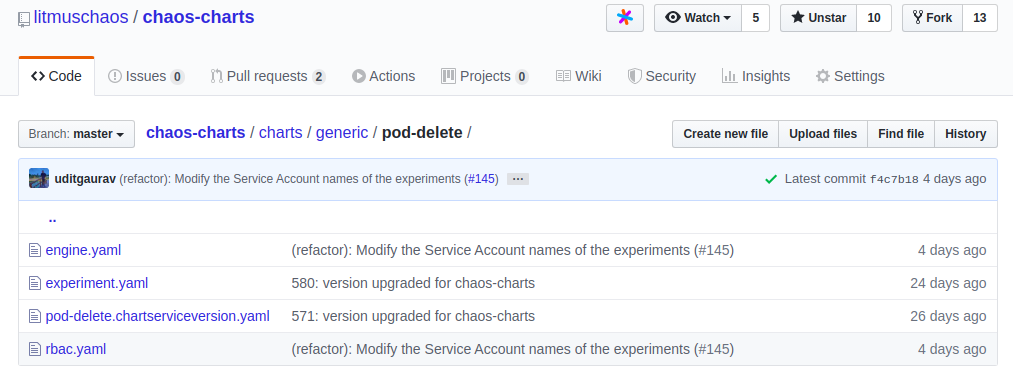This screenshot has height=372, width=1013.
Task: Open the Actions tab
Action: (x=383, y=76)
